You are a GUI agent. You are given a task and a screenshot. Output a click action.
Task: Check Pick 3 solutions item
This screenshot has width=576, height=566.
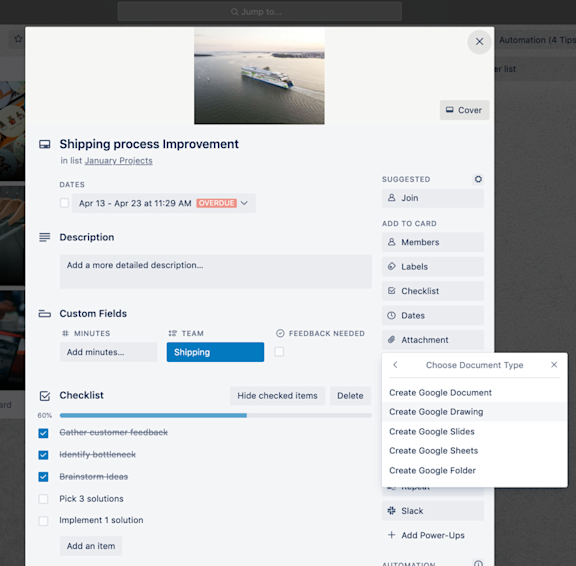click(43, 499)
